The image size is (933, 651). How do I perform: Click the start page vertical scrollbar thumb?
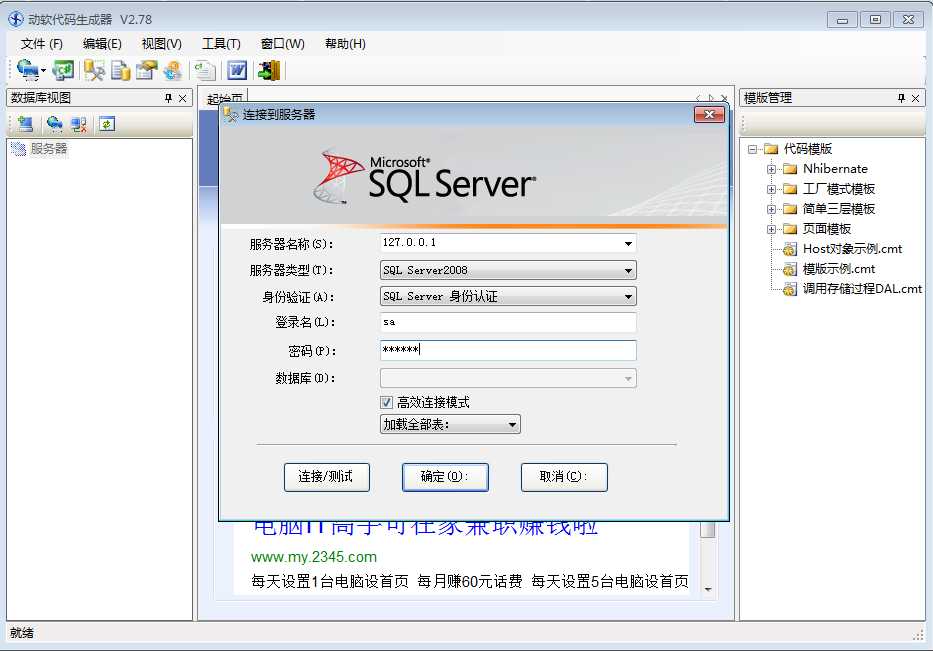coord(707,529)
